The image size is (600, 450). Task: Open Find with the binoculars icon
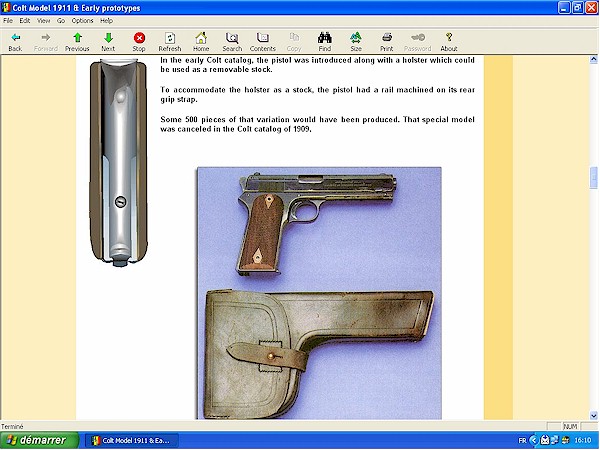point(324,42)
